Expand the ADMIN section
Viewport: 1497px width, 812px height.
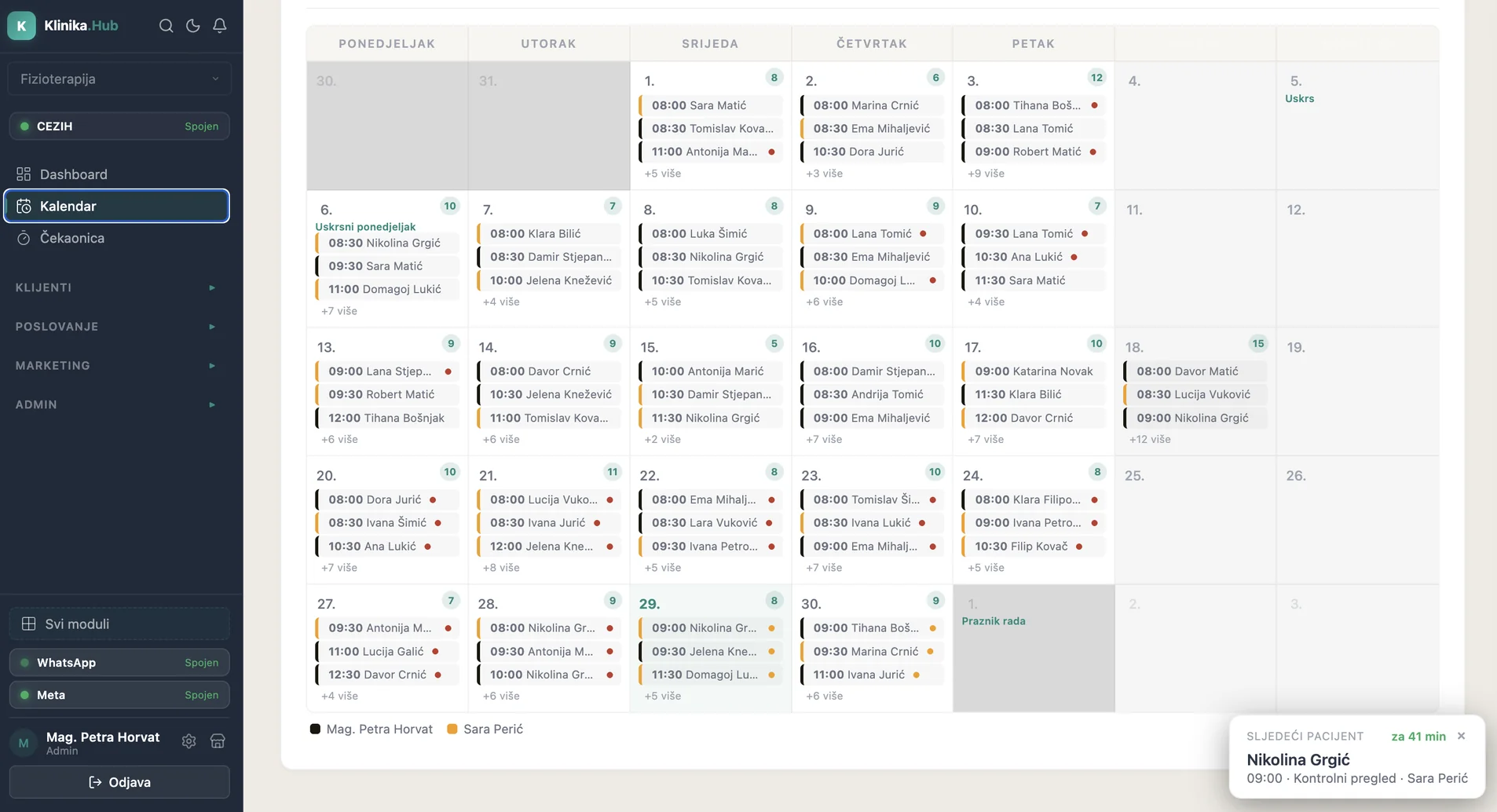116,404
